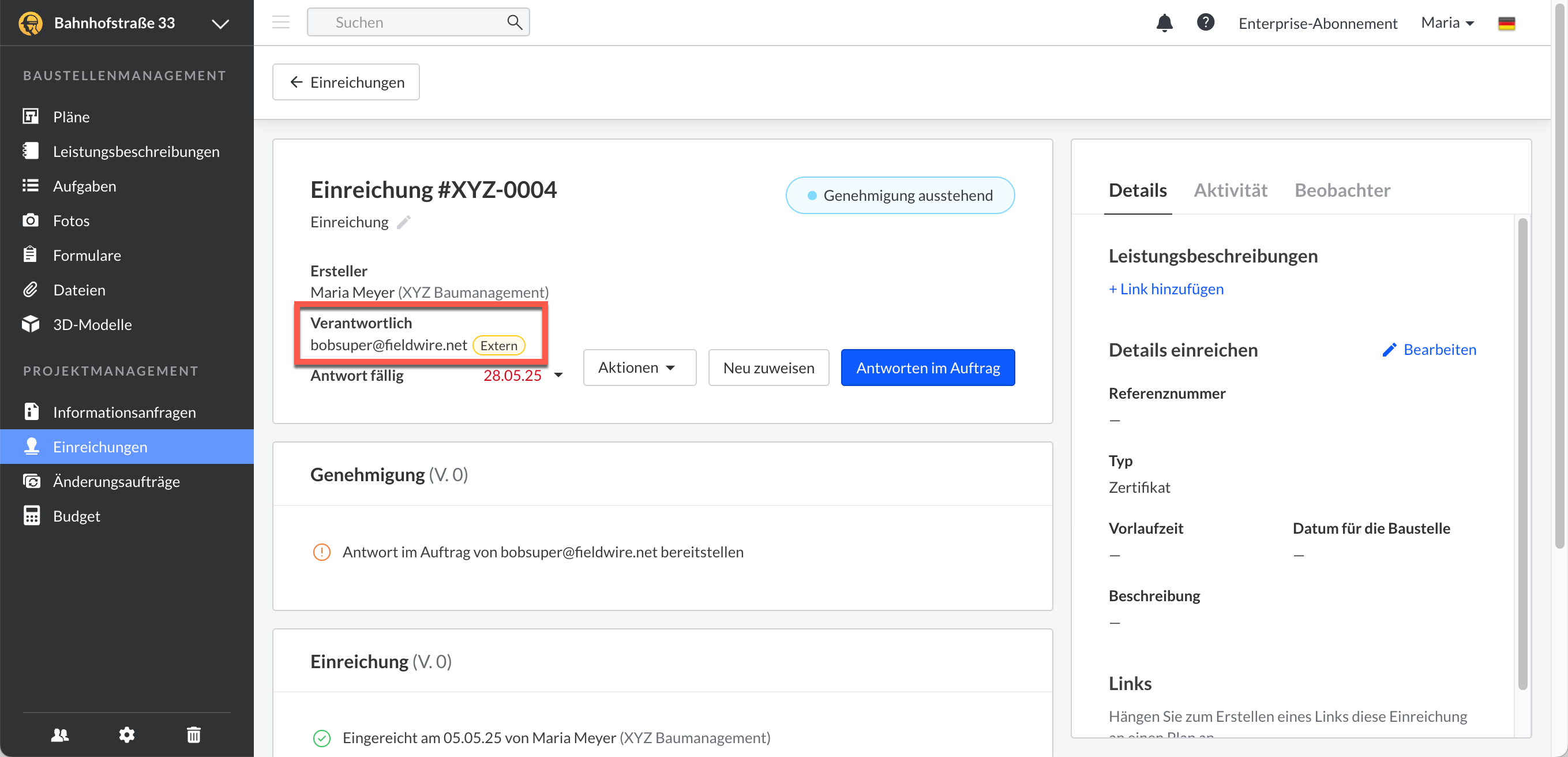Viewport: 1568px width, 757px height.
Task: Click the Antworten im Auftrag button
Action: click(927, 367)
